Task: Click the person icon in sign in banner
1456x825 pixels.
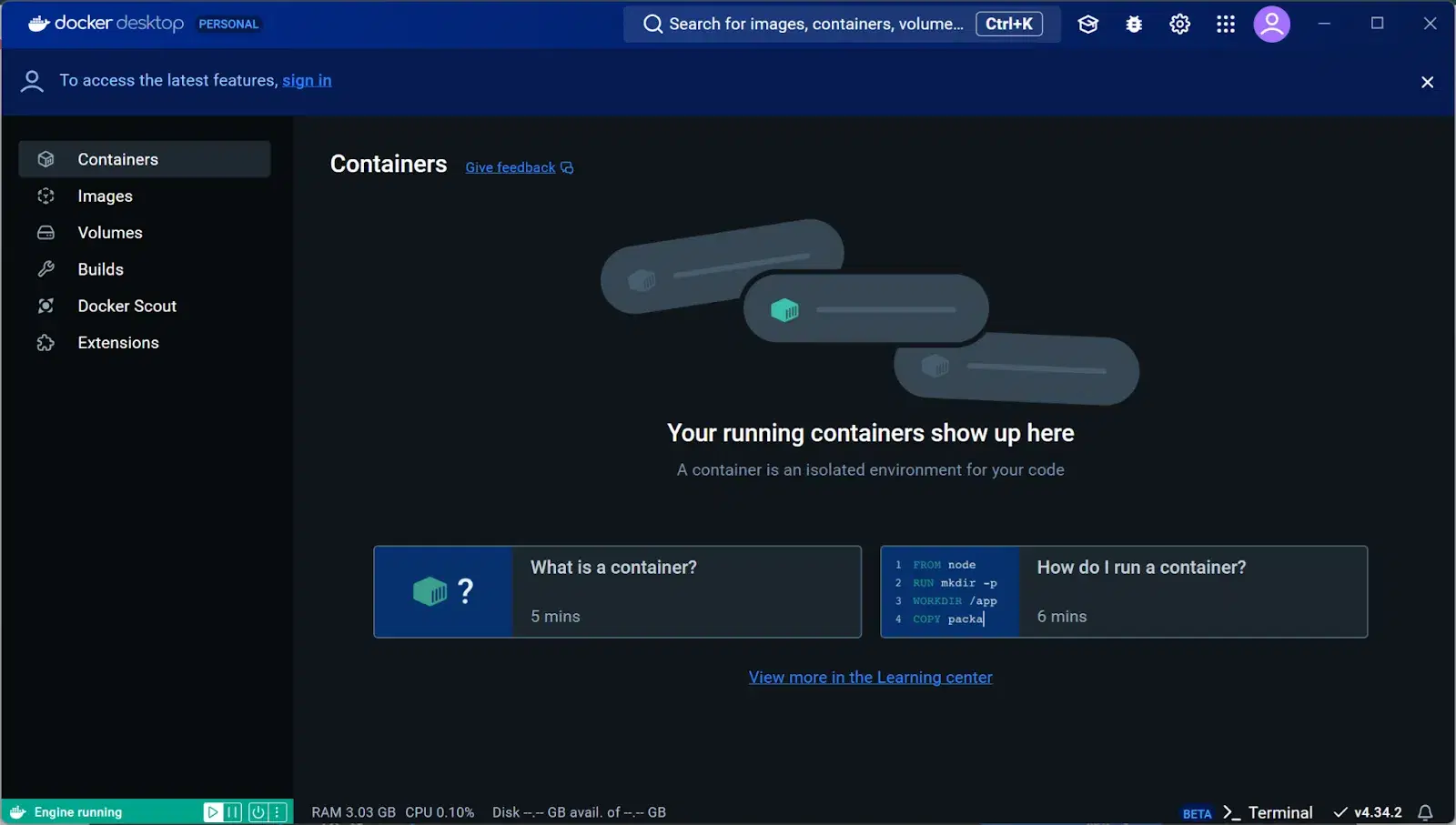Action: (x=32, y=82)
